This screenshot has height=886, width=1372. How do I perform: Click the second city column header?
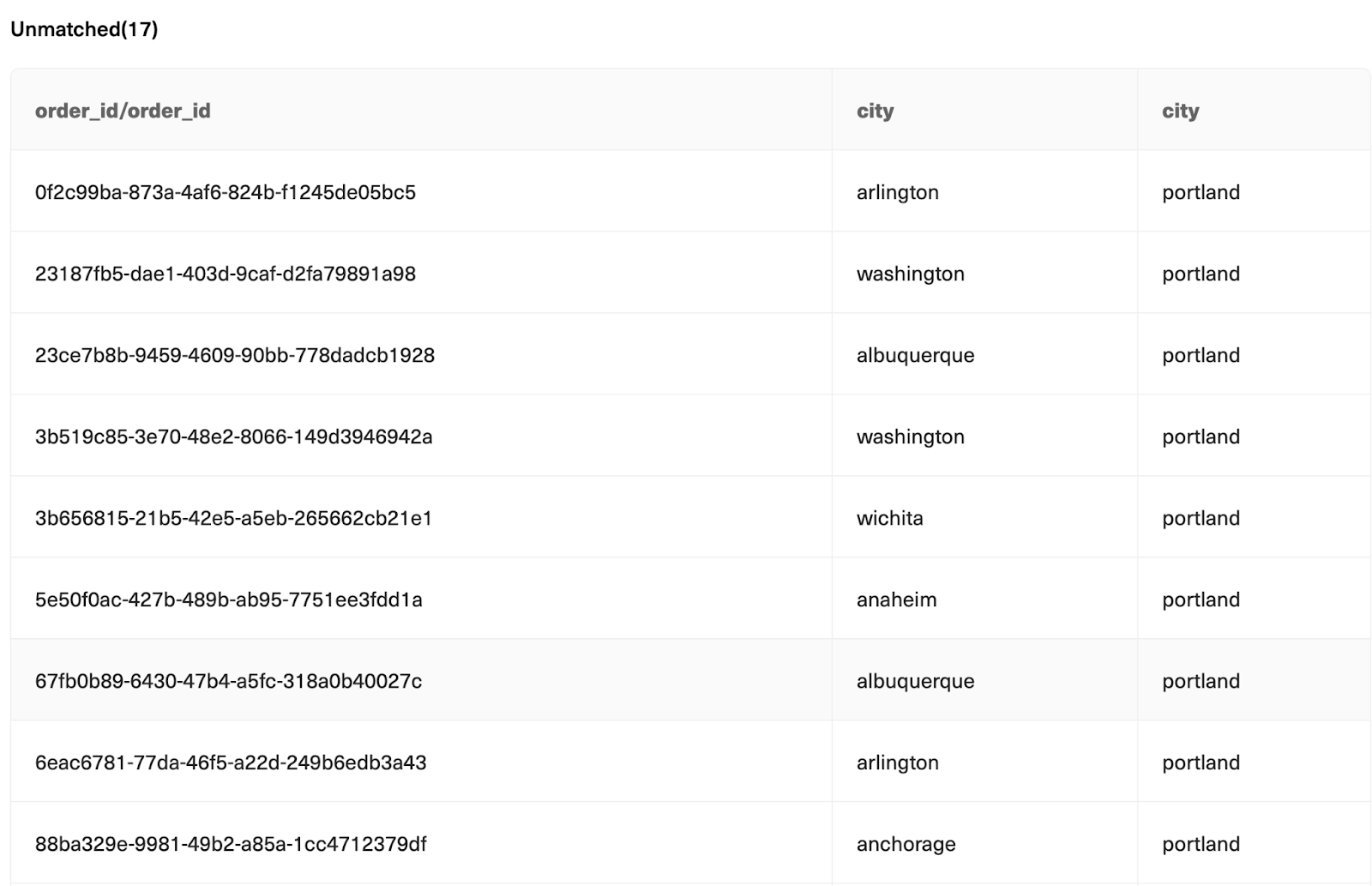click(x=1180, y=111)
